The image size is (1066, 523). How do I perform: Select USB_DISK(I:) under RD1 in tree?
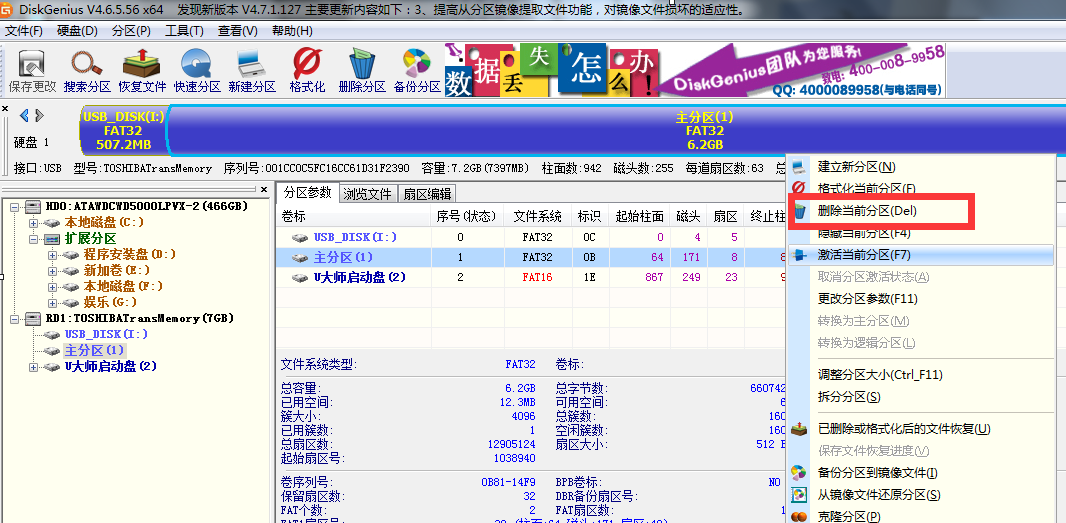coord(106,334)
